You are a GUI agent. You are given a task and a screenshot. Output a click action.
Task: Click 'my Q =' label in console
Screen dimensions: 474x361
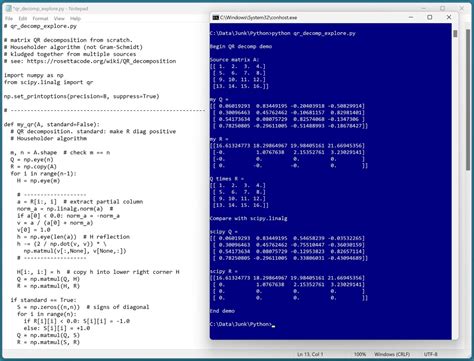pyautogui.click(x=219, y=99)
